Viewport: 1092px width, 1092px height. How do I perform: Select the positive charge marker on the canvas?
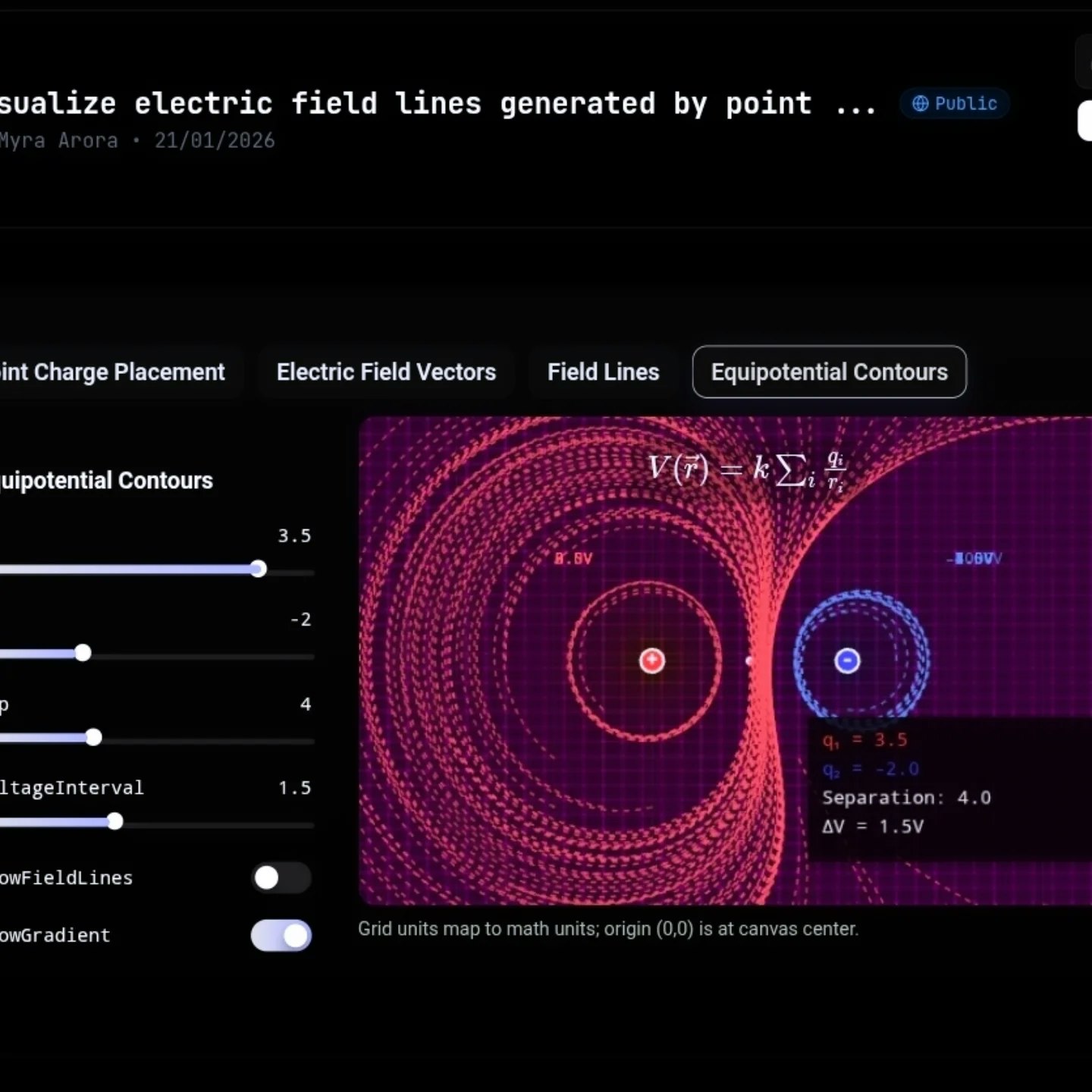tap(651, 661)
